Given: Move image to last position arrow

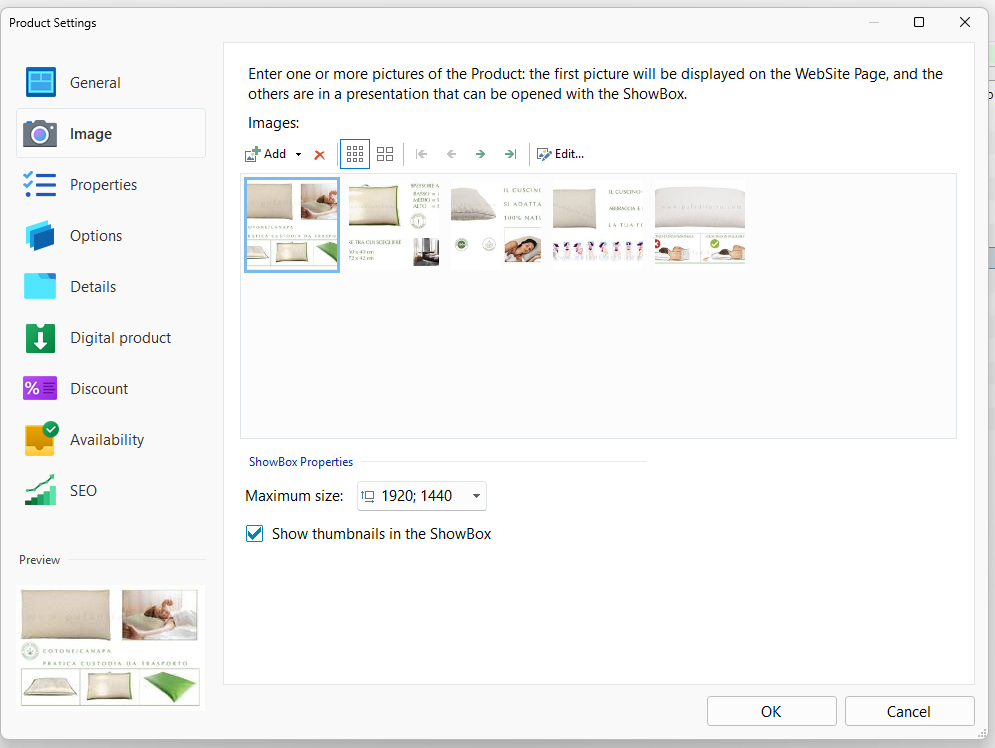Looking at the screenshot, I should point(510,154).
